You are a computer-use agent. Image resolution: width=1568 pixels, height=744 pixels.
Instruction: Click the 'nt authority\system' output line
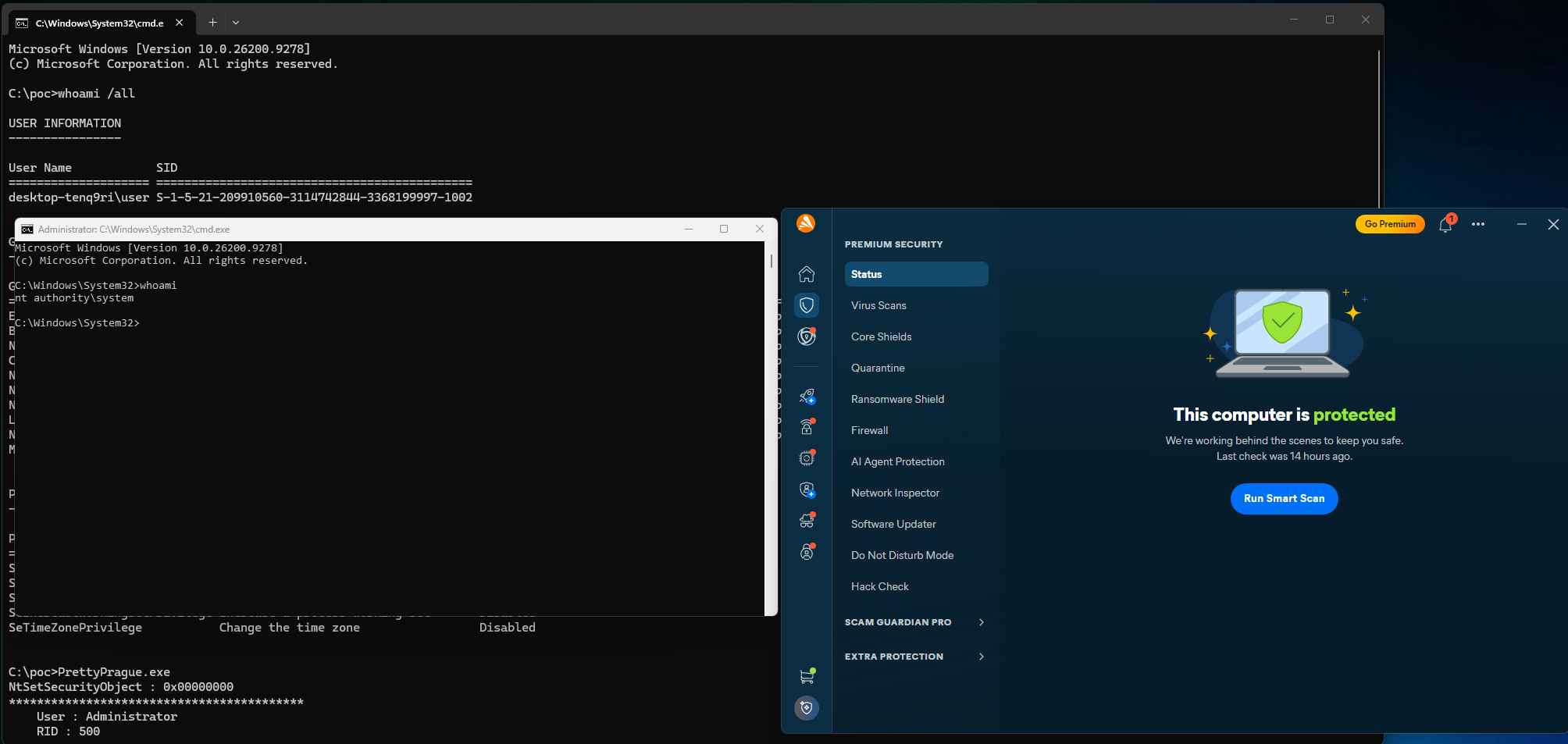[x=74, y=298]
